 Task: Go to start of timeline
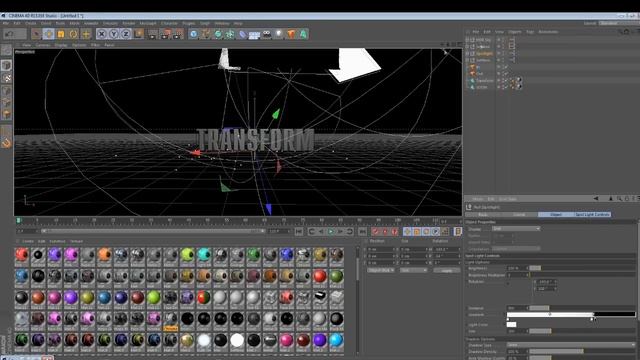point(299,231)
